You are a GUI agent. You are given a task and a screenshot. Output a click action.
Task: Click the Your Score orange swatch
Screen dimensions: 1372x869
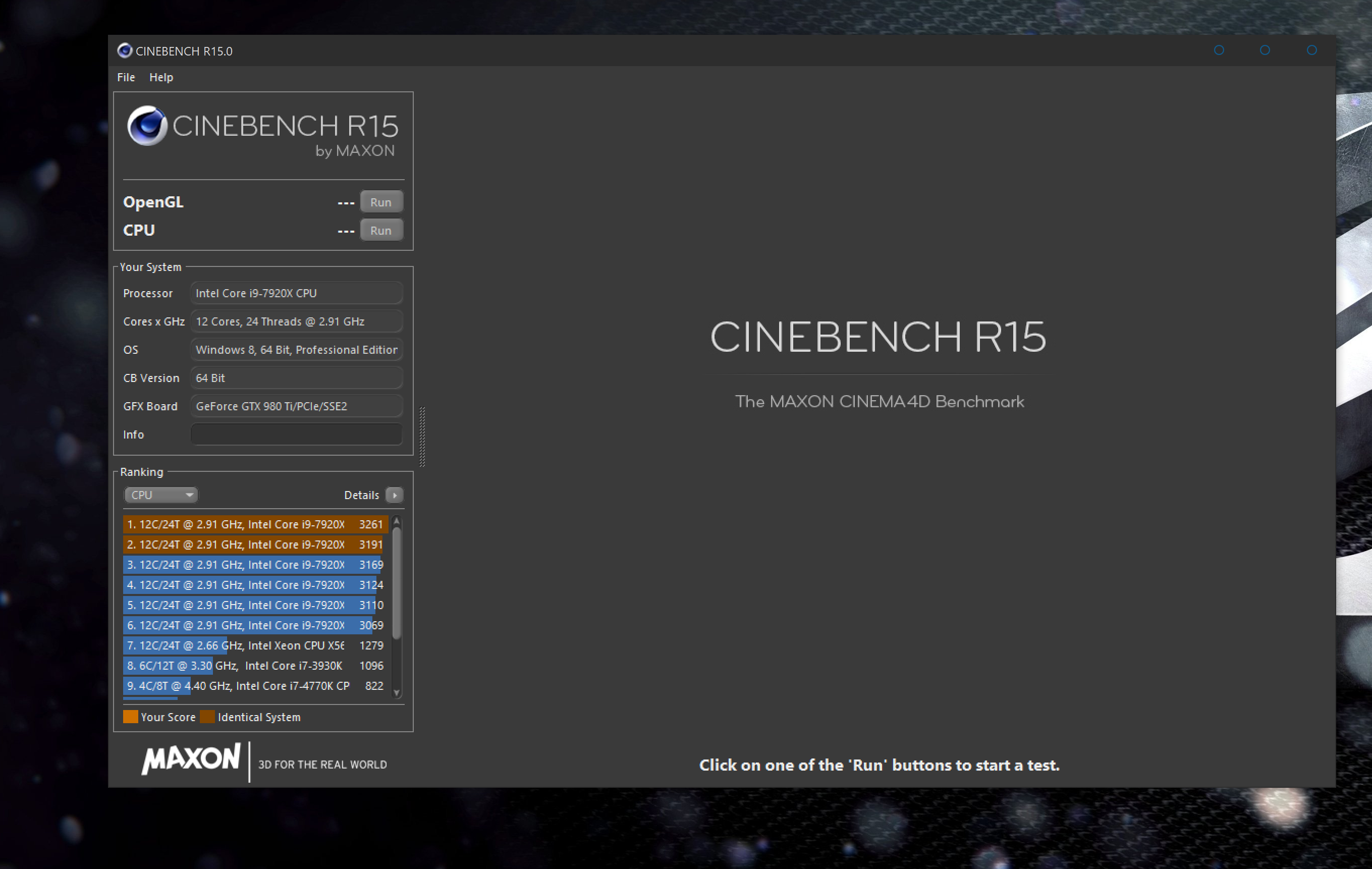click(x=131, y=717)
